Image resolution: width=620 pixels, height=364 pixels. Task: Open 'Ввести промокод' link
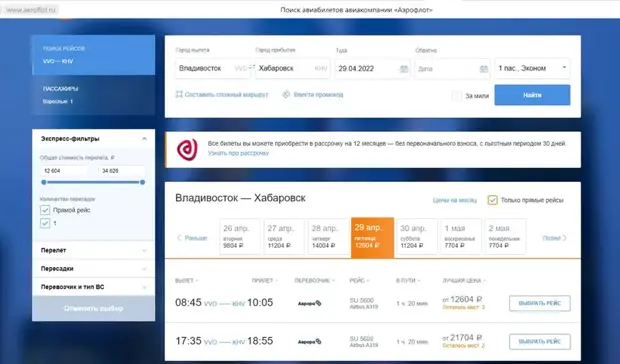(318, 95)
